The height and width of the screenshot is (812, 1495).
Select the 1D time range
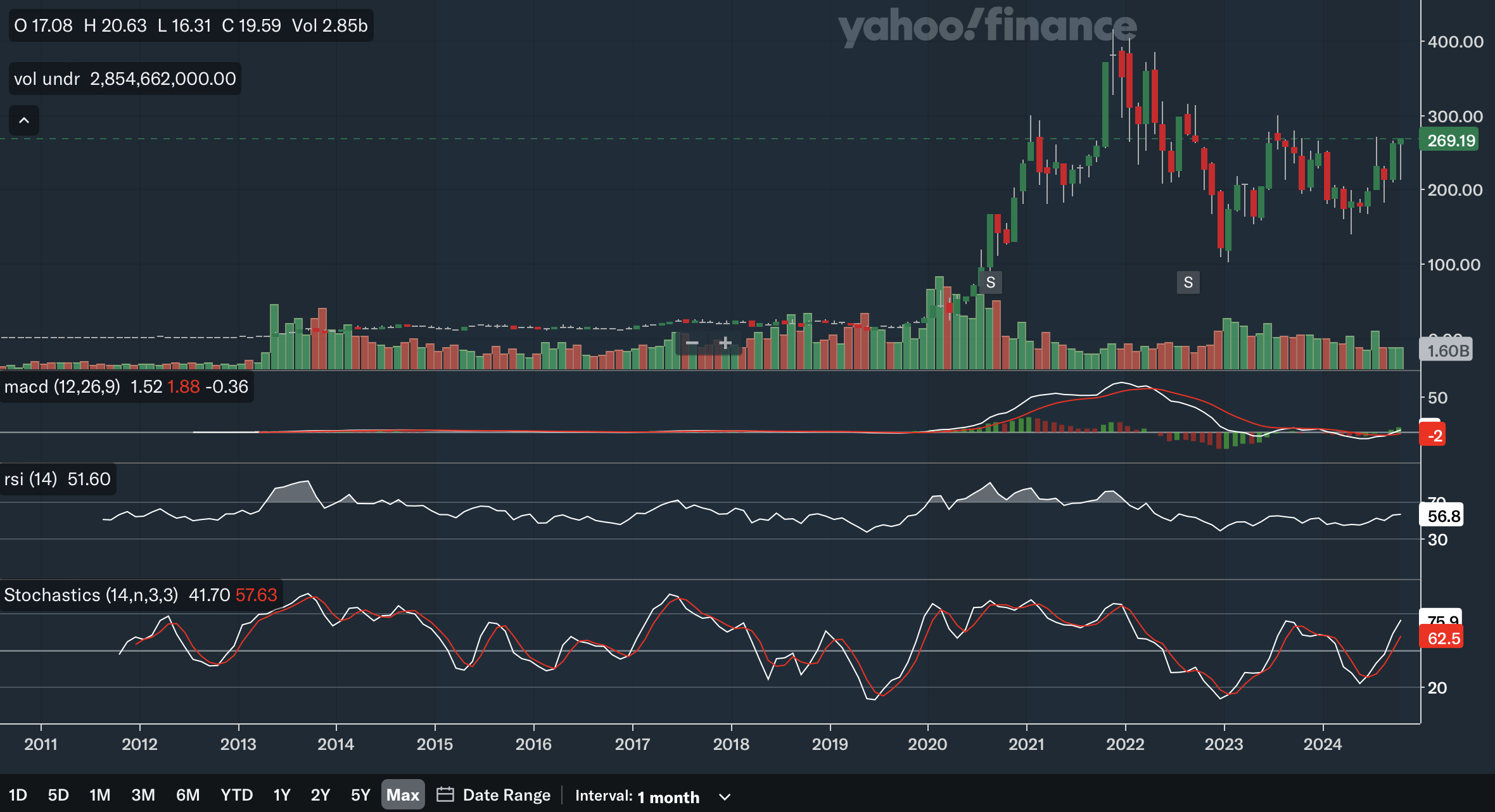(x=18, y=795)
